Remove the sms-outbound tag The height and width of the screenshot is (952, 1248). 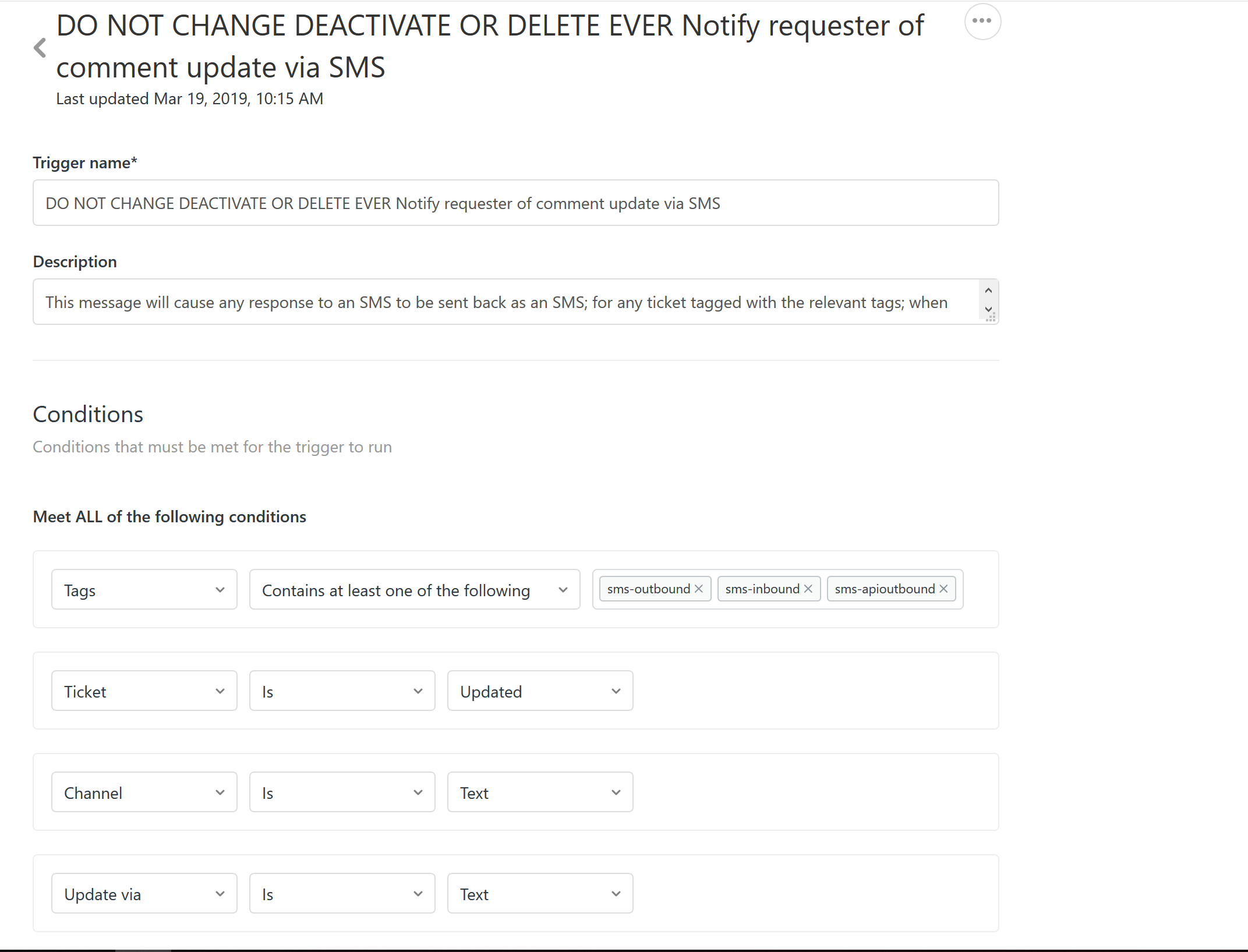click(699, 589)
